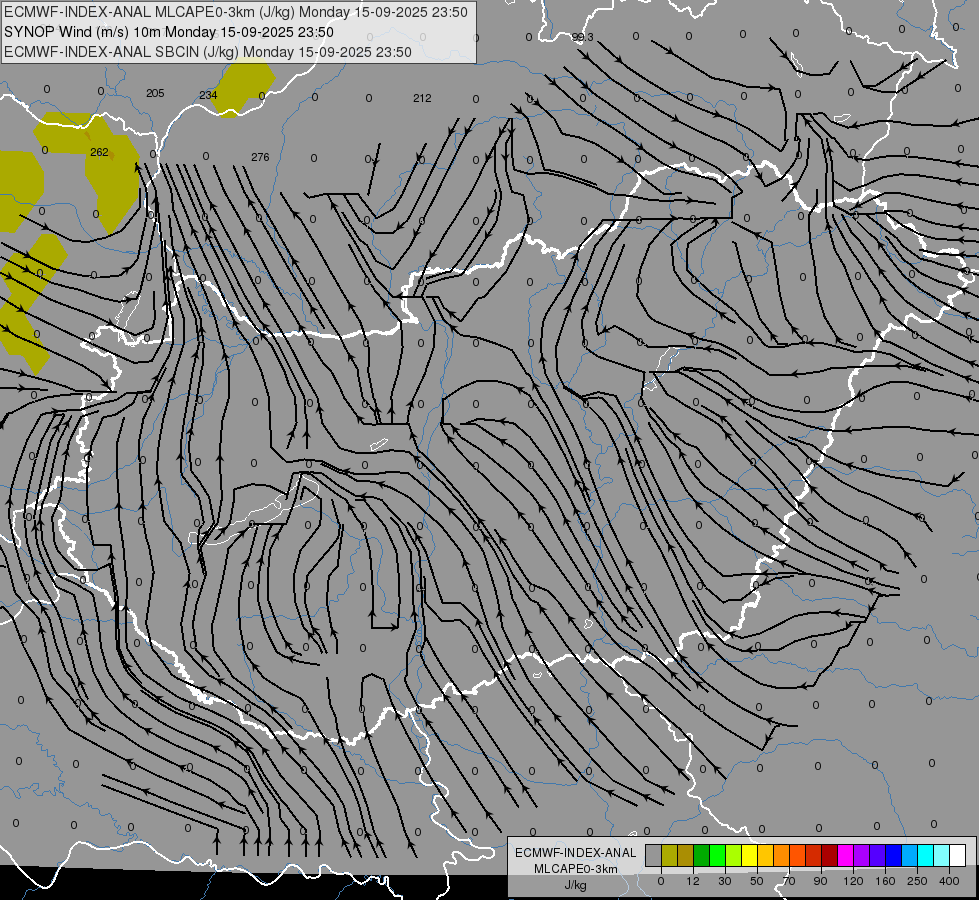Select the dark green legend swatch
Viewport: 979px width, 900px height.
702,855
